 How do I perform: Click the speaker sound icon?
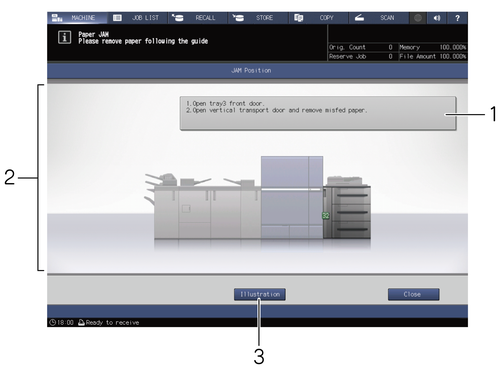(437, 18)
